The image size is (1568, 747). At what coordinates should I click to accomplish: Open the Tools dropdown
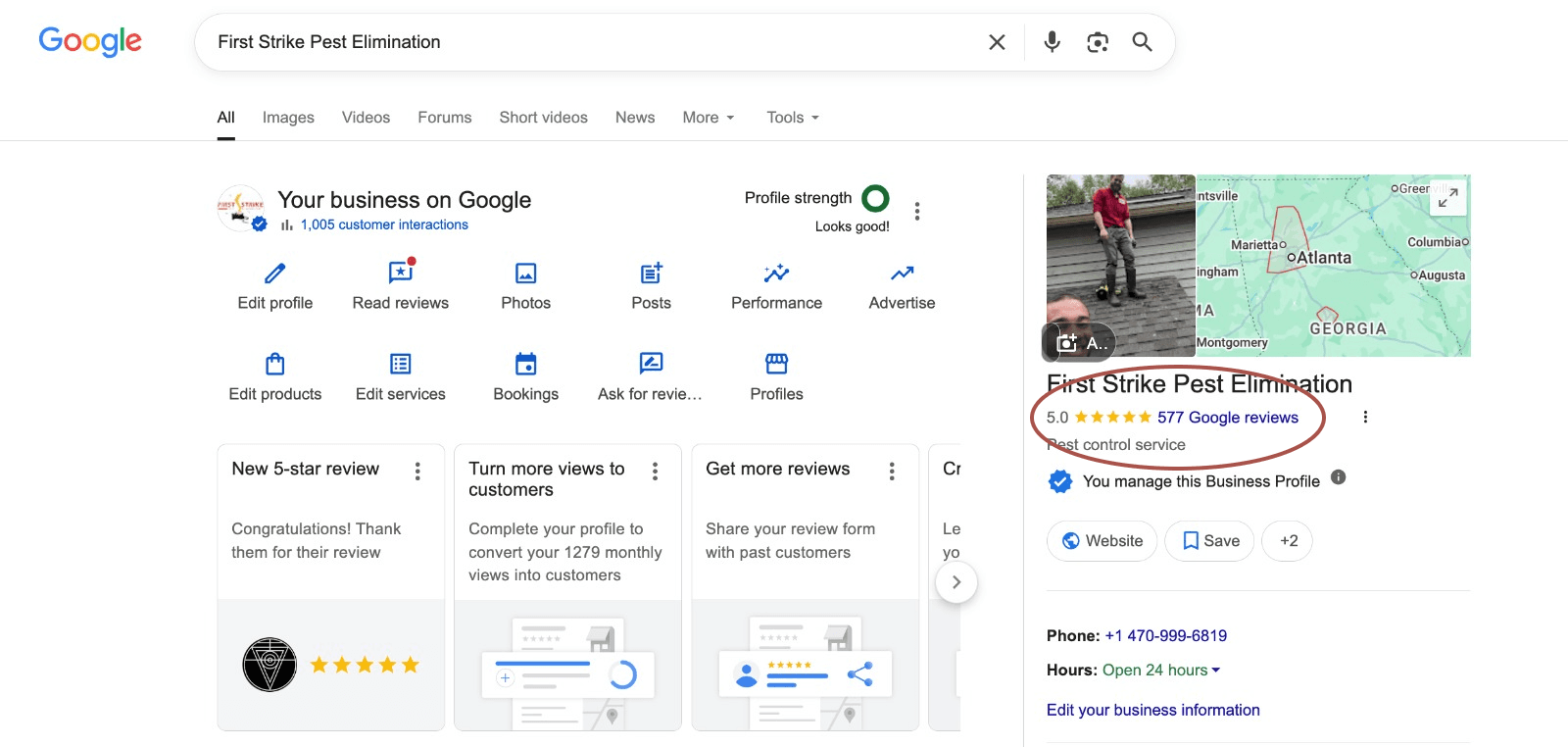tap(793, 118)
